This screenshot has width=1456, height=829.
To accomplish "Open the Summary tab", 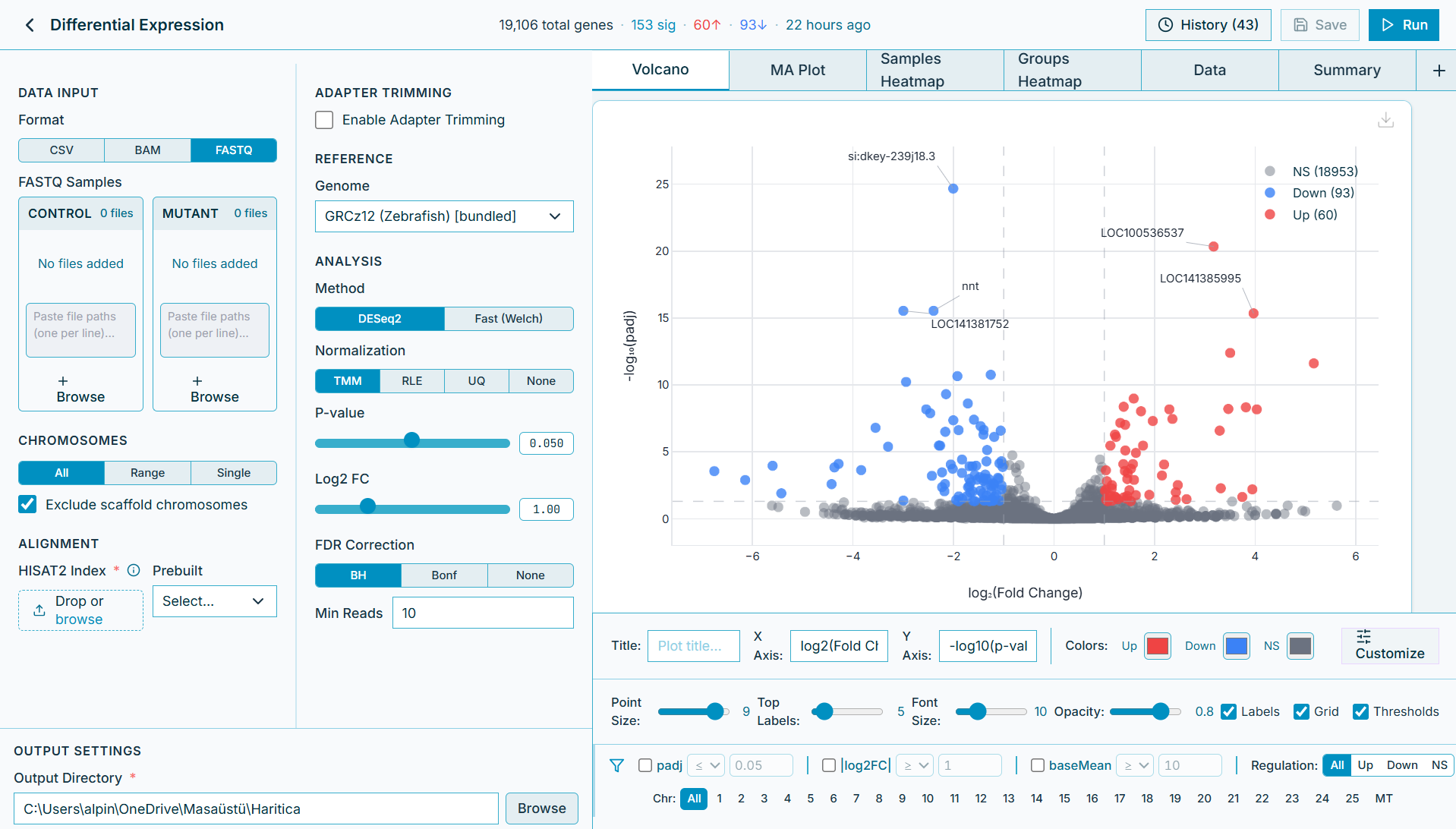I will click(x=1346, y=71).
